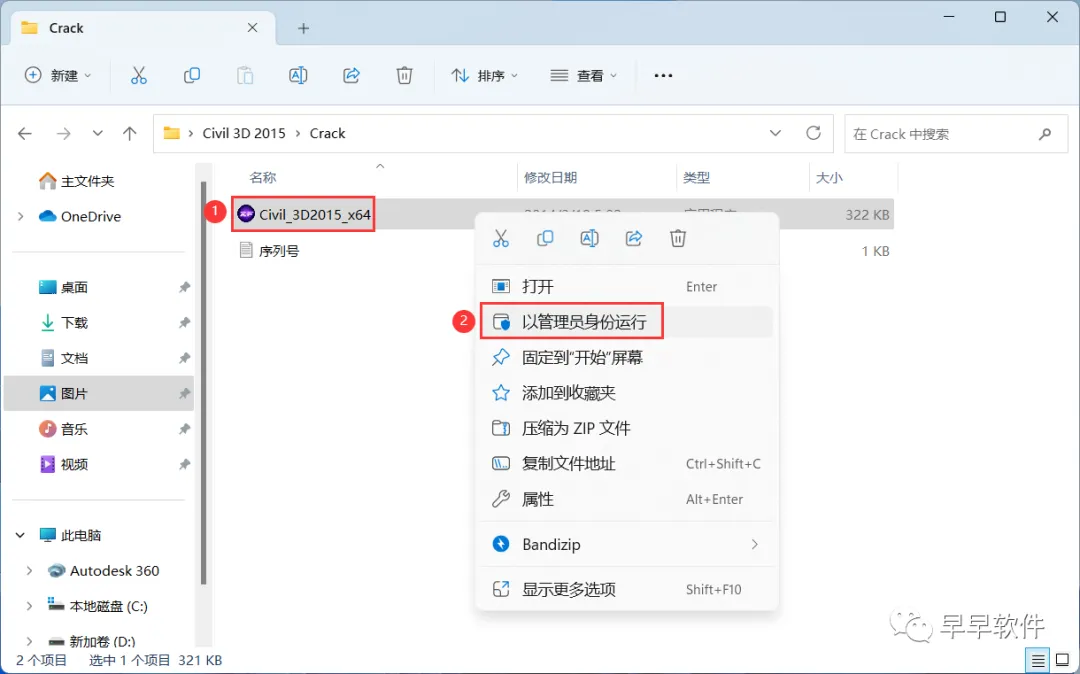
Task: Choose 属性 in the context menu
Action: 626,499
